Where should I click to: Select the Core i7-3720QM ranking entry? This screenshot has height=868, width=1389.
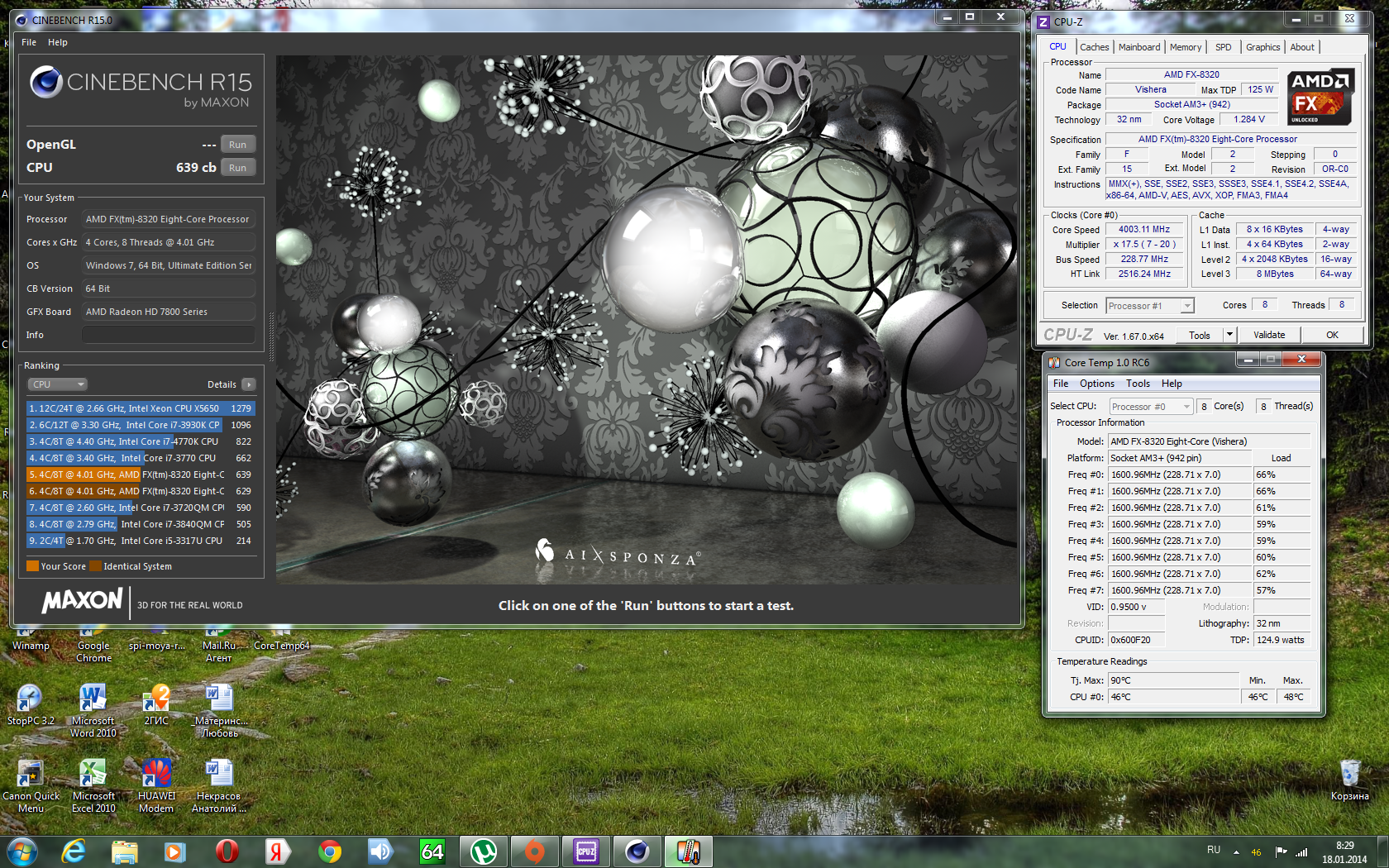[141, 508]
